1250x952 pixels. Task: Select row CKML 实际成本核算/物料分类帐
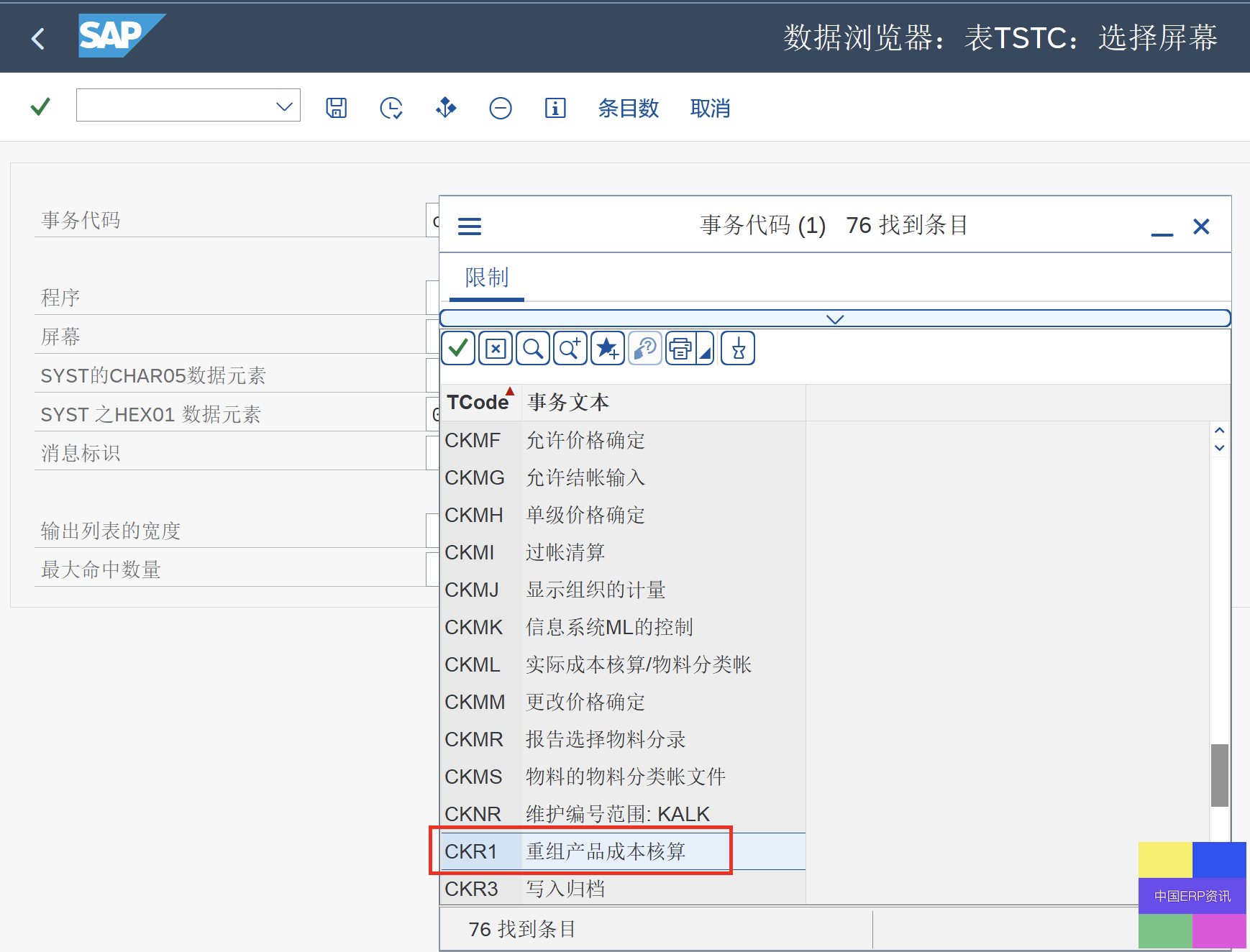coord(623,664)
